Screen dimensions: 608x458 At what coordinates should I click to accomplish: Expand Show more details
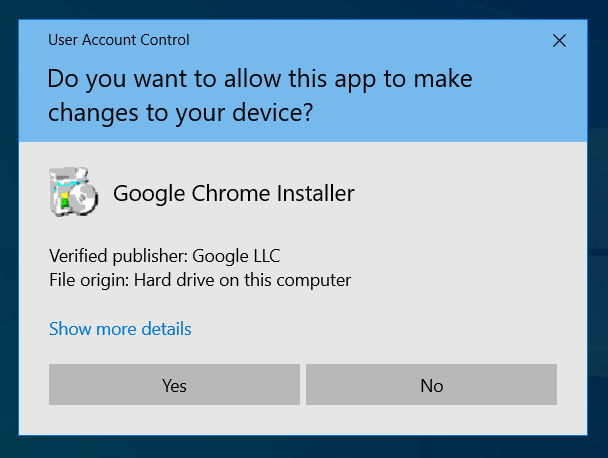tap(120, 329)
